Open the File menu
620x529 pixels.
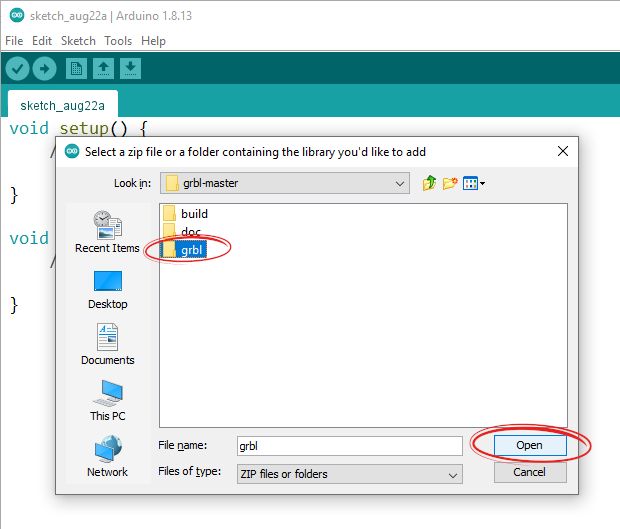coord(14,41)
